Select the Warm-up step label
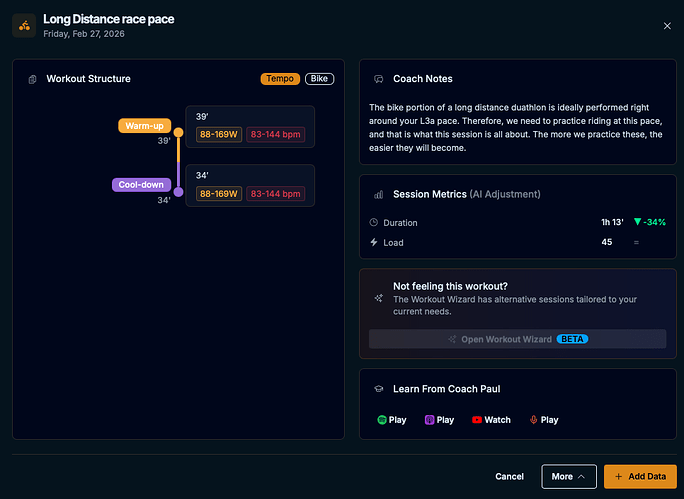Viewport: 684px width, 499px height. 145,126
